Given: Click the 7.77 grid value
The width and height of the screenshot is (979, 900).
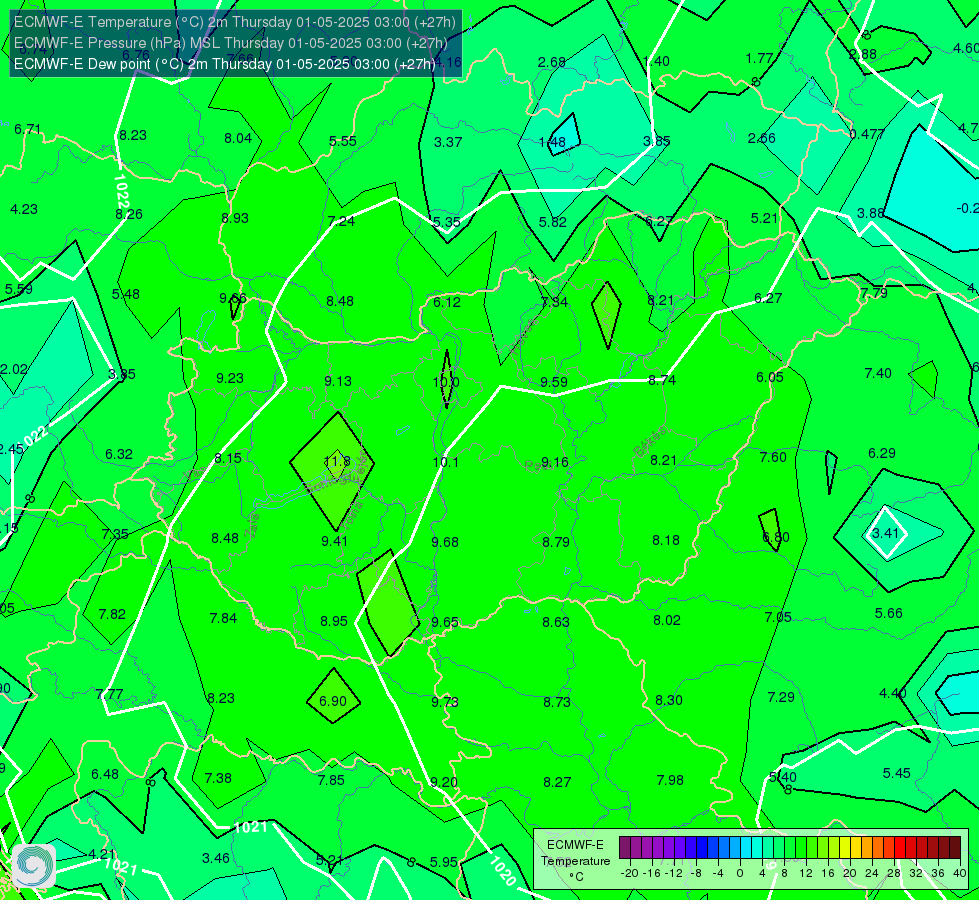Looking at the screenshot, I should click(x=110, y=694).
